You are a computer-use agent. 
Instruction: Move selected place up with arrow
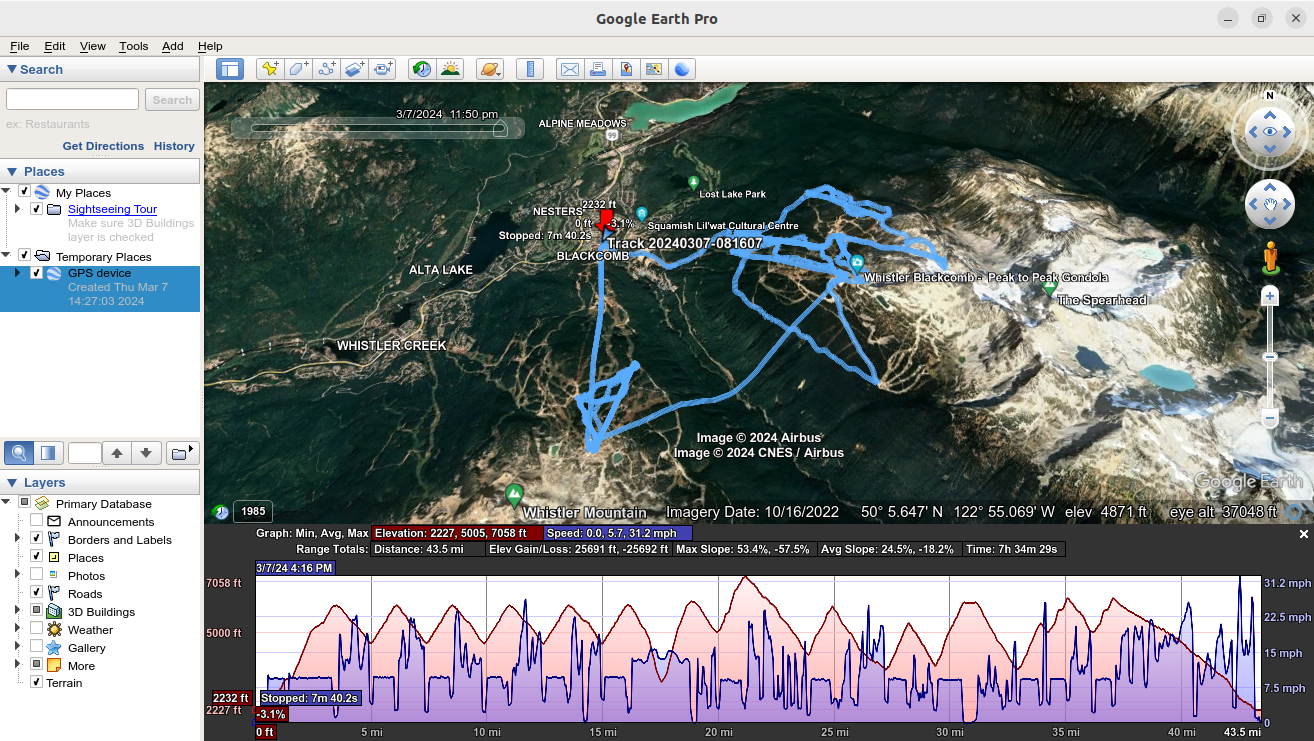117,453
